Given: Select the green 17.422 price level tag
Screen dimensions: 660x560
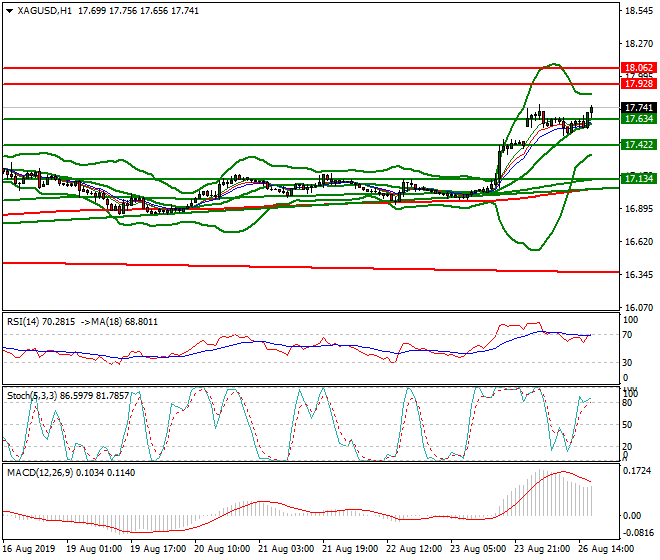Looking at the screenshot, I should 638,145.
